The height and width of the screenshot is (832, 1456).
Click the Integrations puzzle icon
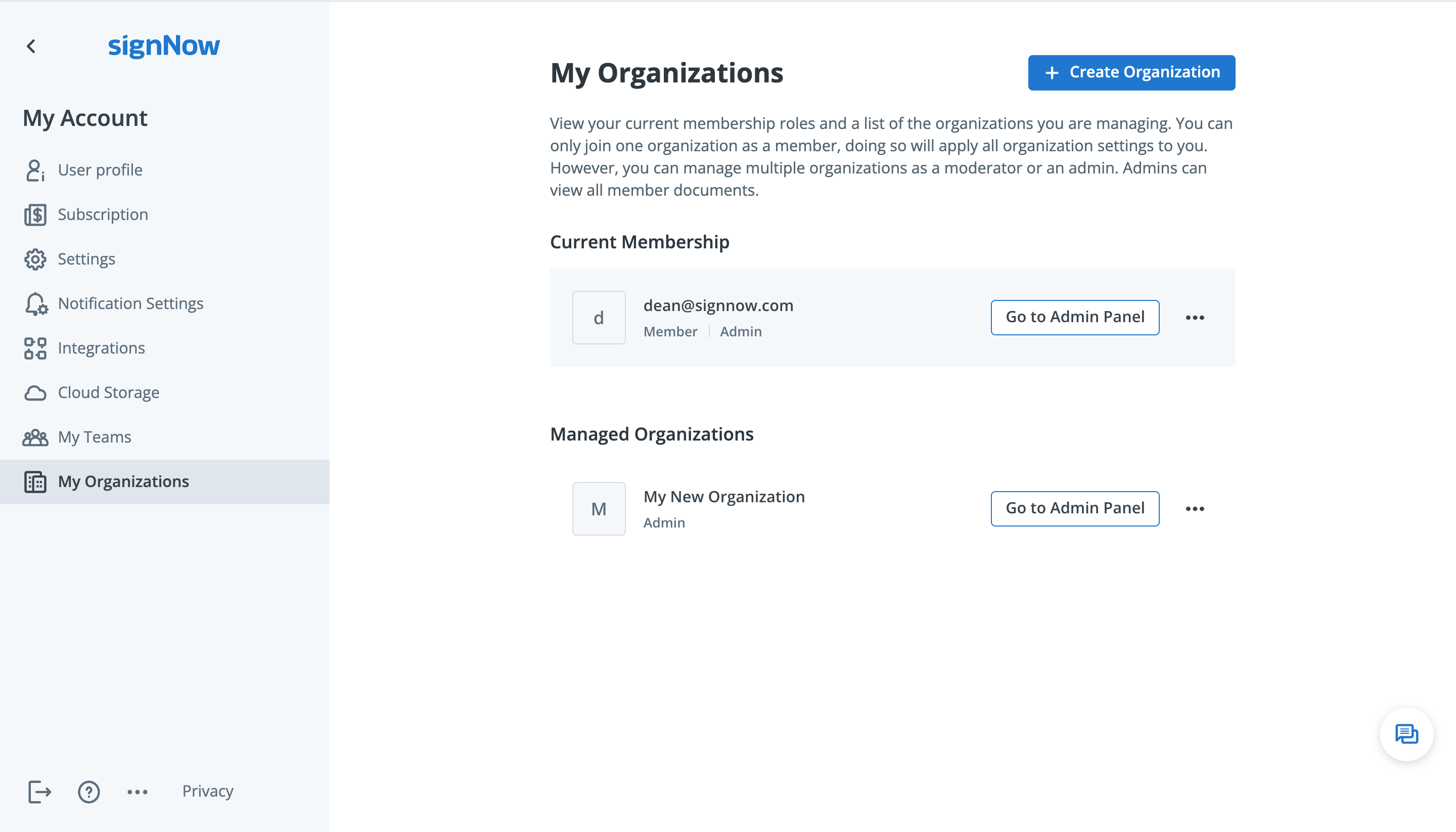(x=35, y=348)
